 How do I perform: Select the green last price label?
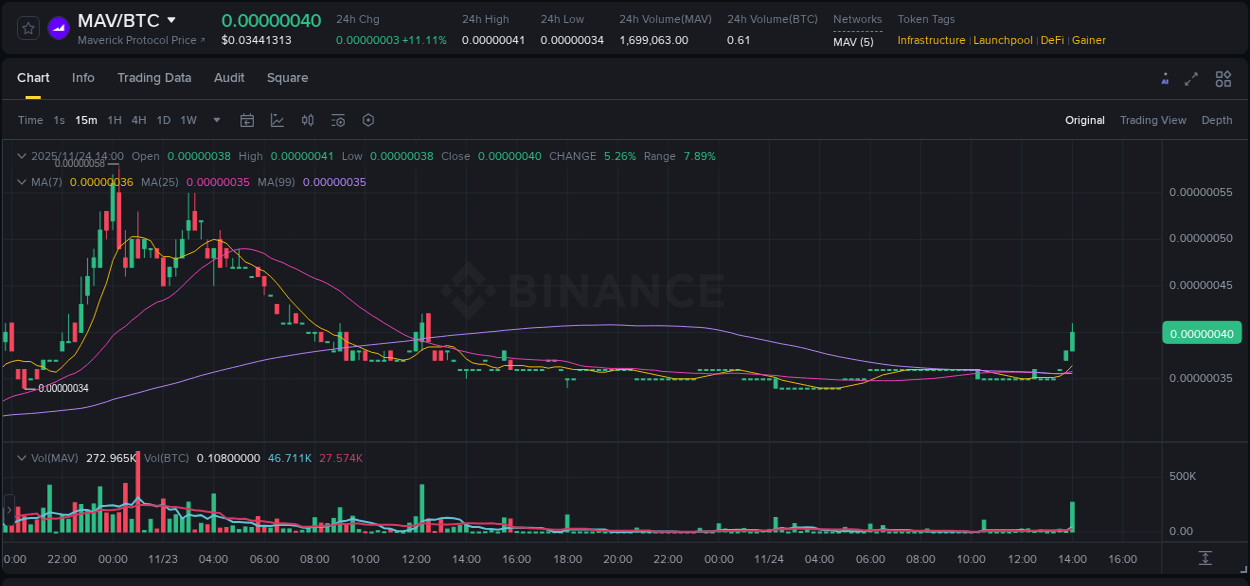click(1201, 333)
